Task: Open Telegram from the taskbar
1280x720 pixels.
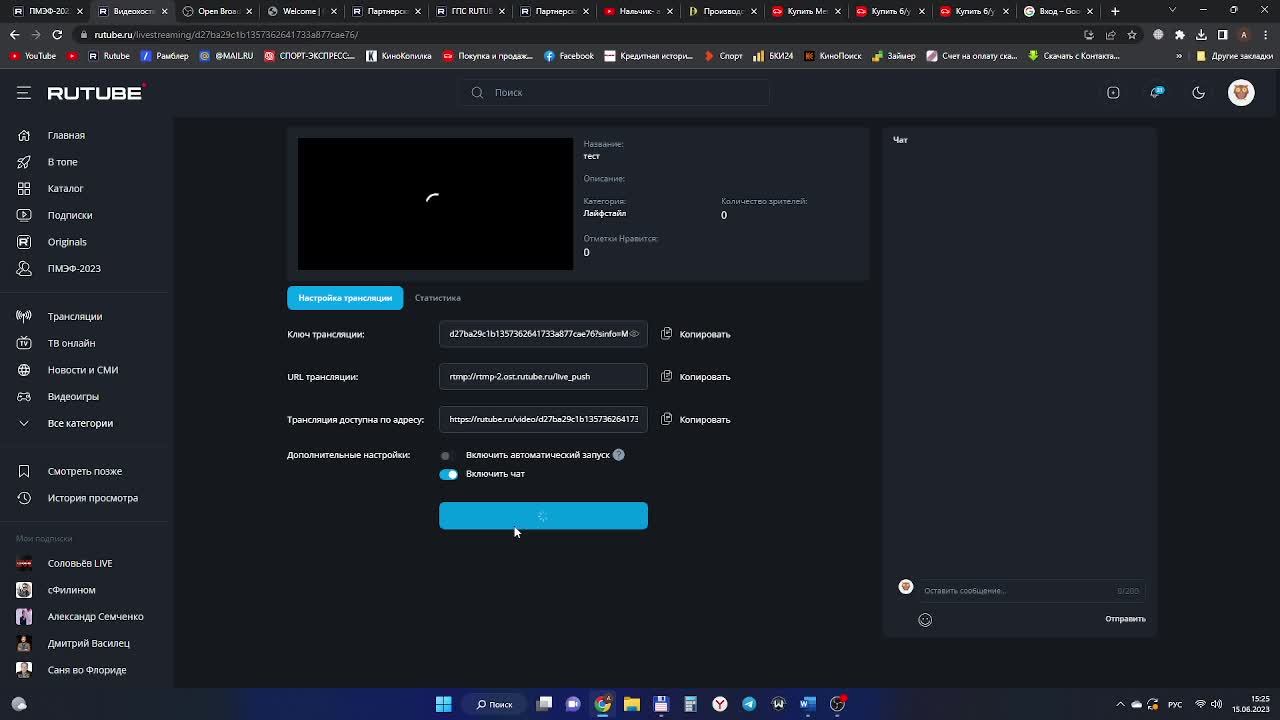Action: 749,704
